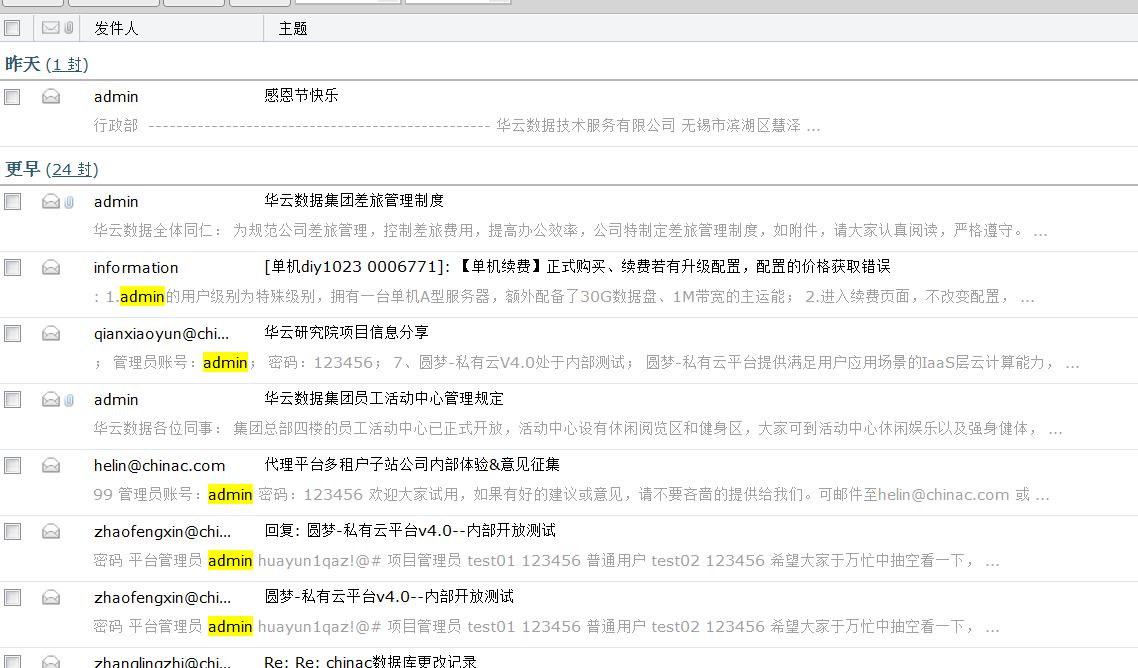Open email titled 华云研究院项目信息分享
Image resolution: width=1138 pixels, height=668 pixels.
coord(346,333)
